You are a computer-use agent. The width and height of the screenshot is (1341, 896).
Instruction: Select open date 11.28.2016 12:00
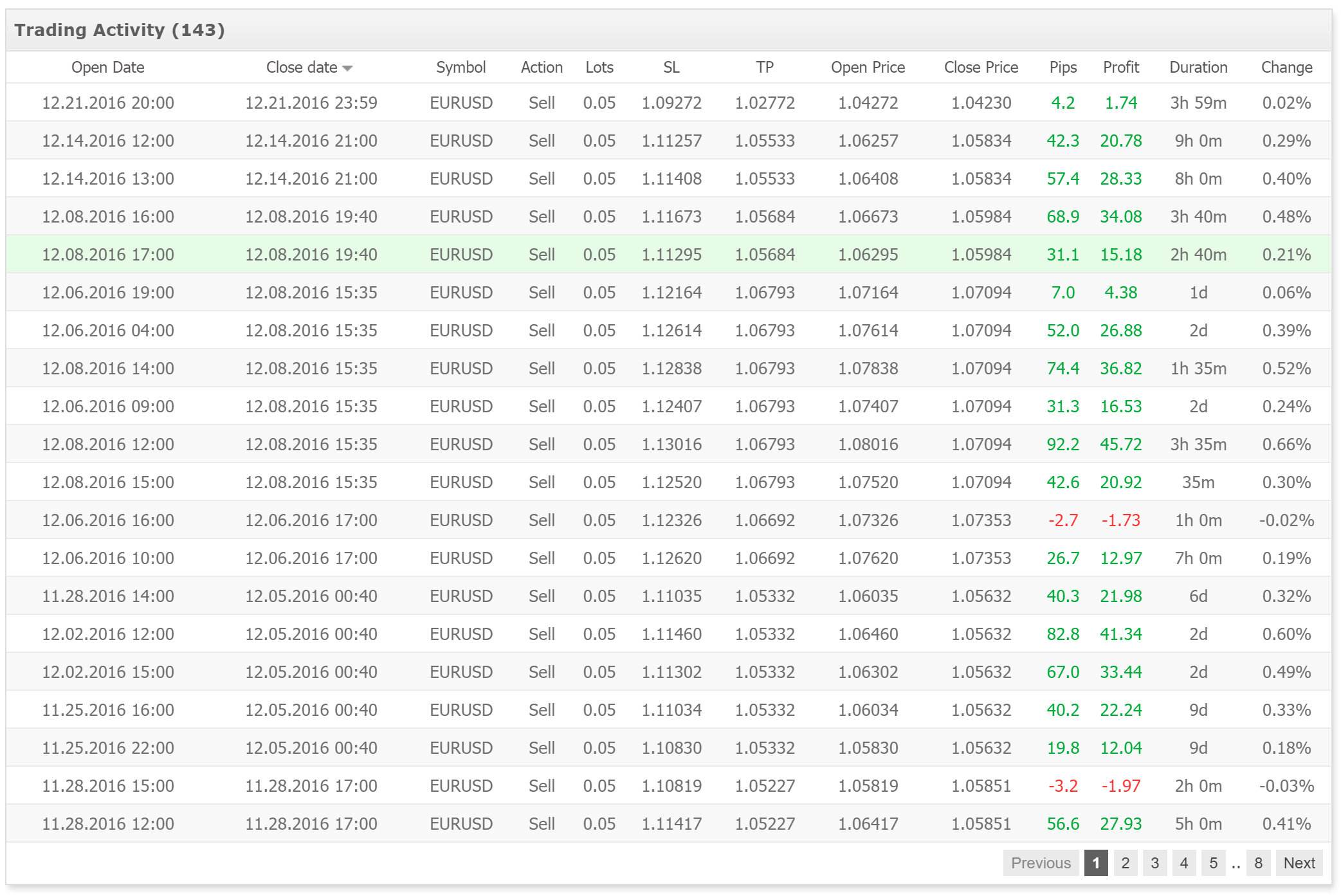[x=108, y=824]
